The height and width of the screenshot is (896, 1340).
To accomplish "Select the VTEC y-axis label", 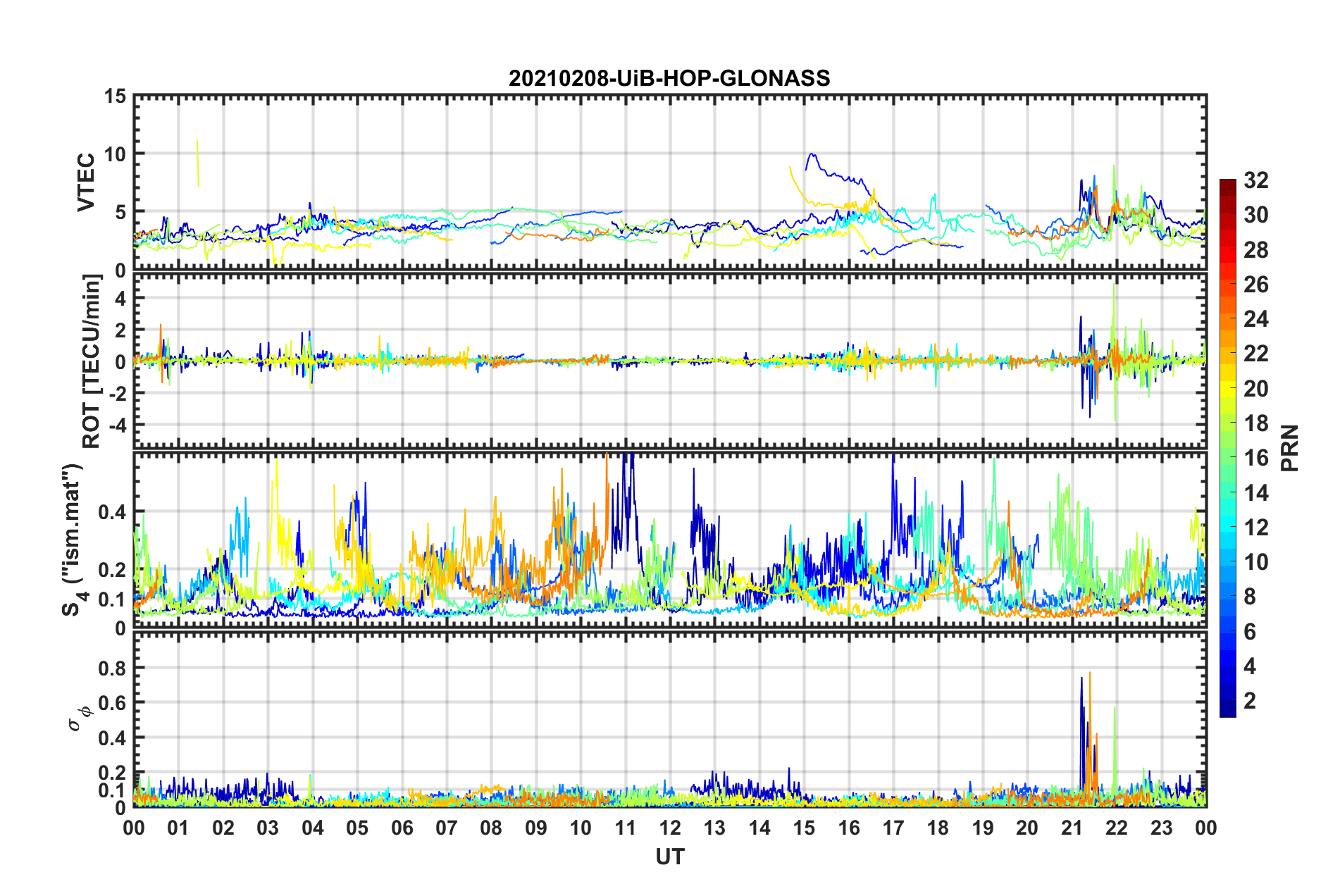I will (x=86, y=182).
